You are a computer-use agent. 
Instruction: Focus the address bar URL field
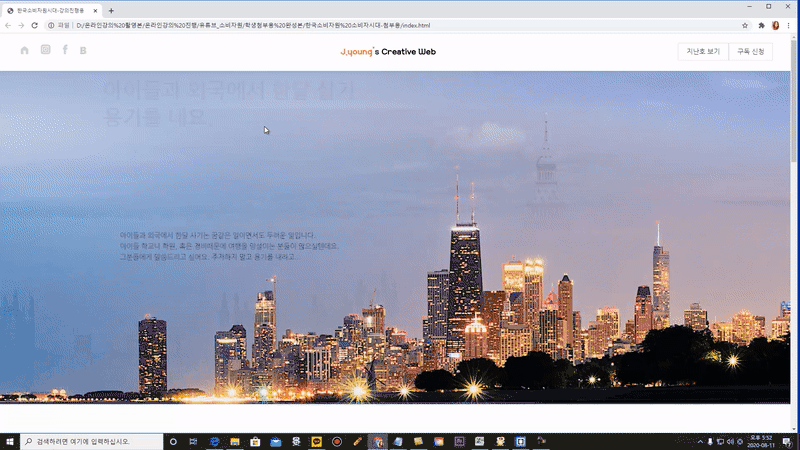pos(398,25)
